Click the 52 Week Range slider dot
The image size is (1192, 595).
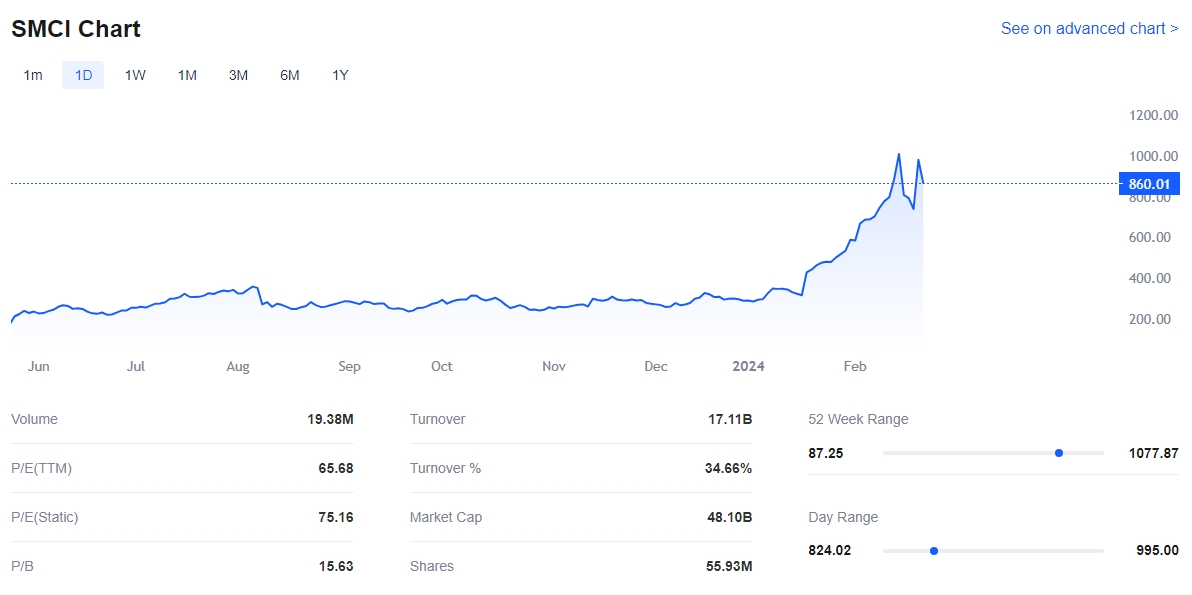pyautogui.click(x=1058, y=453)
